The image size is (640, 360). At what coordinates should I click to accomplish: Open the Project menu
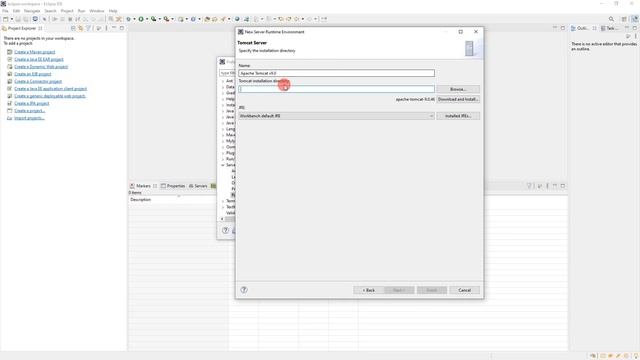(x=67, y=11)
